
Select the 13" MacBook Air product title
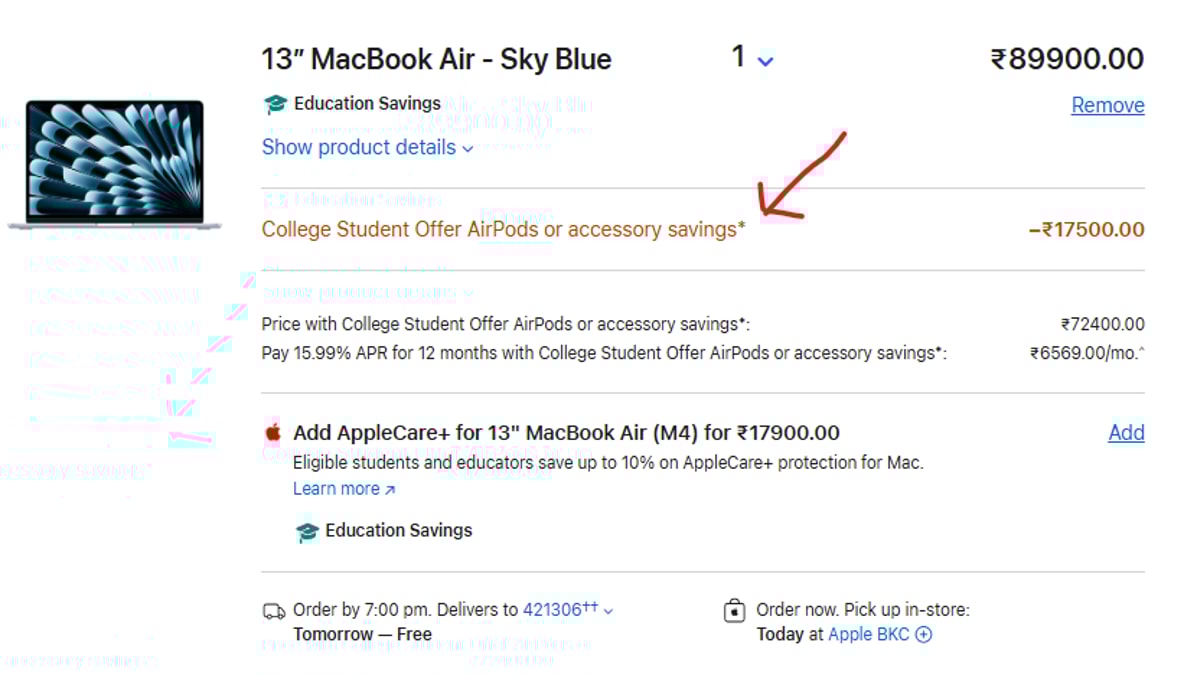pos(435,58)
